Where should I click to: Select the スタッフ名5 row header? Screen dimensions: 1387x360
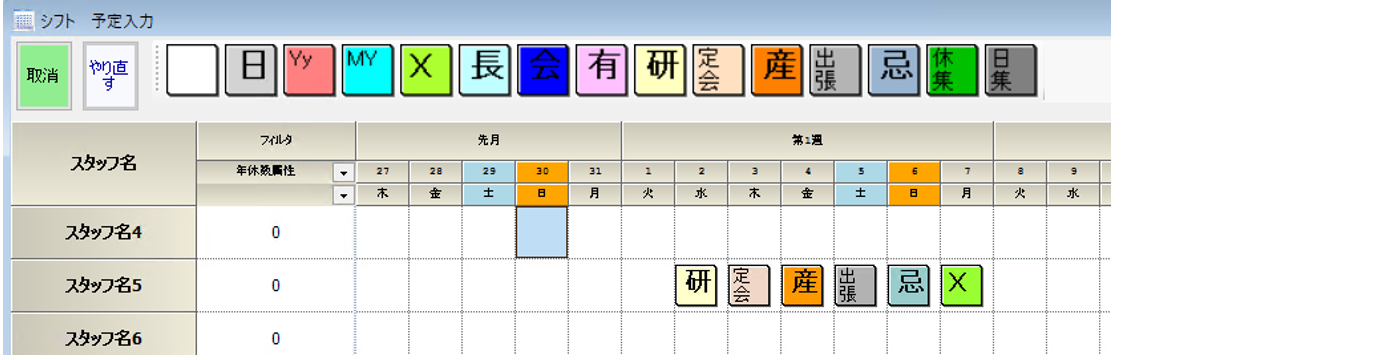(x=104, y=286)
